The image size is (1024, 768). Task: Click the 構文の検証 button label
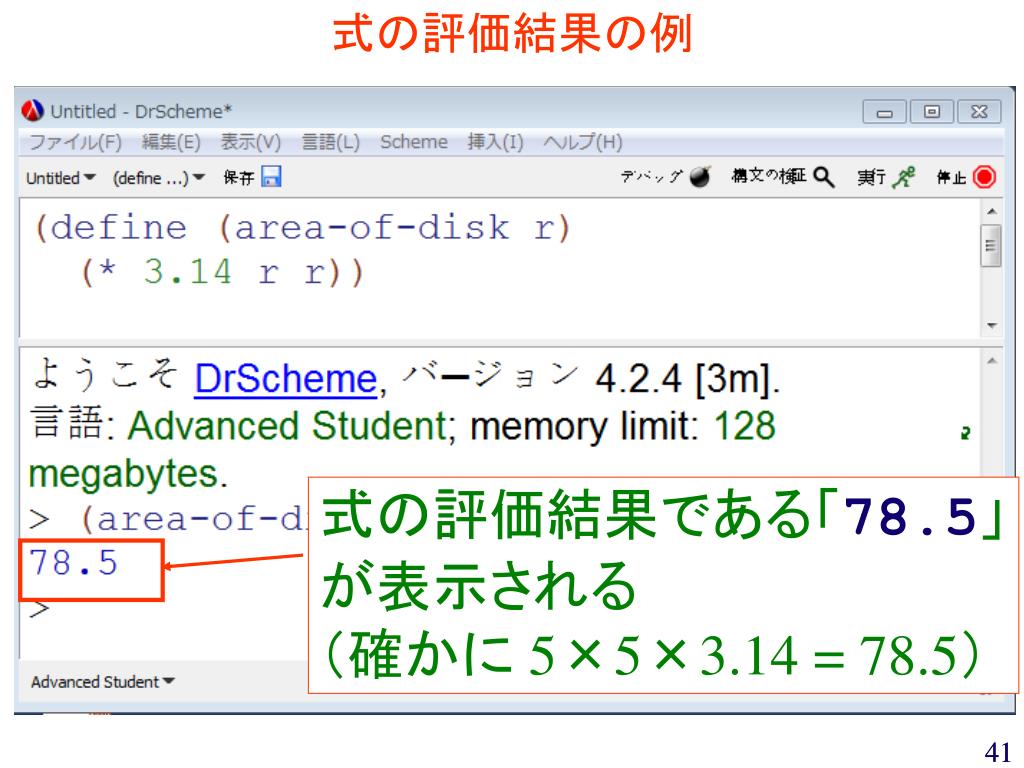click(x=769, y=176)
